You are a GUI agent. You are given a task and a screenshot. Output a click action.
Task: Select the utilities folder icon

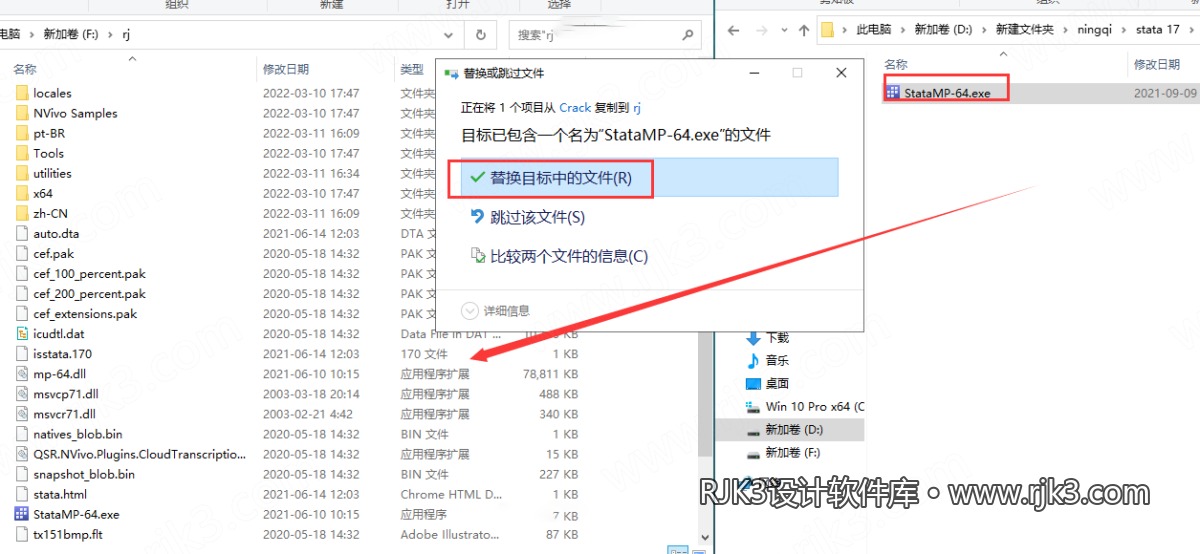click(x=22, y=173)
